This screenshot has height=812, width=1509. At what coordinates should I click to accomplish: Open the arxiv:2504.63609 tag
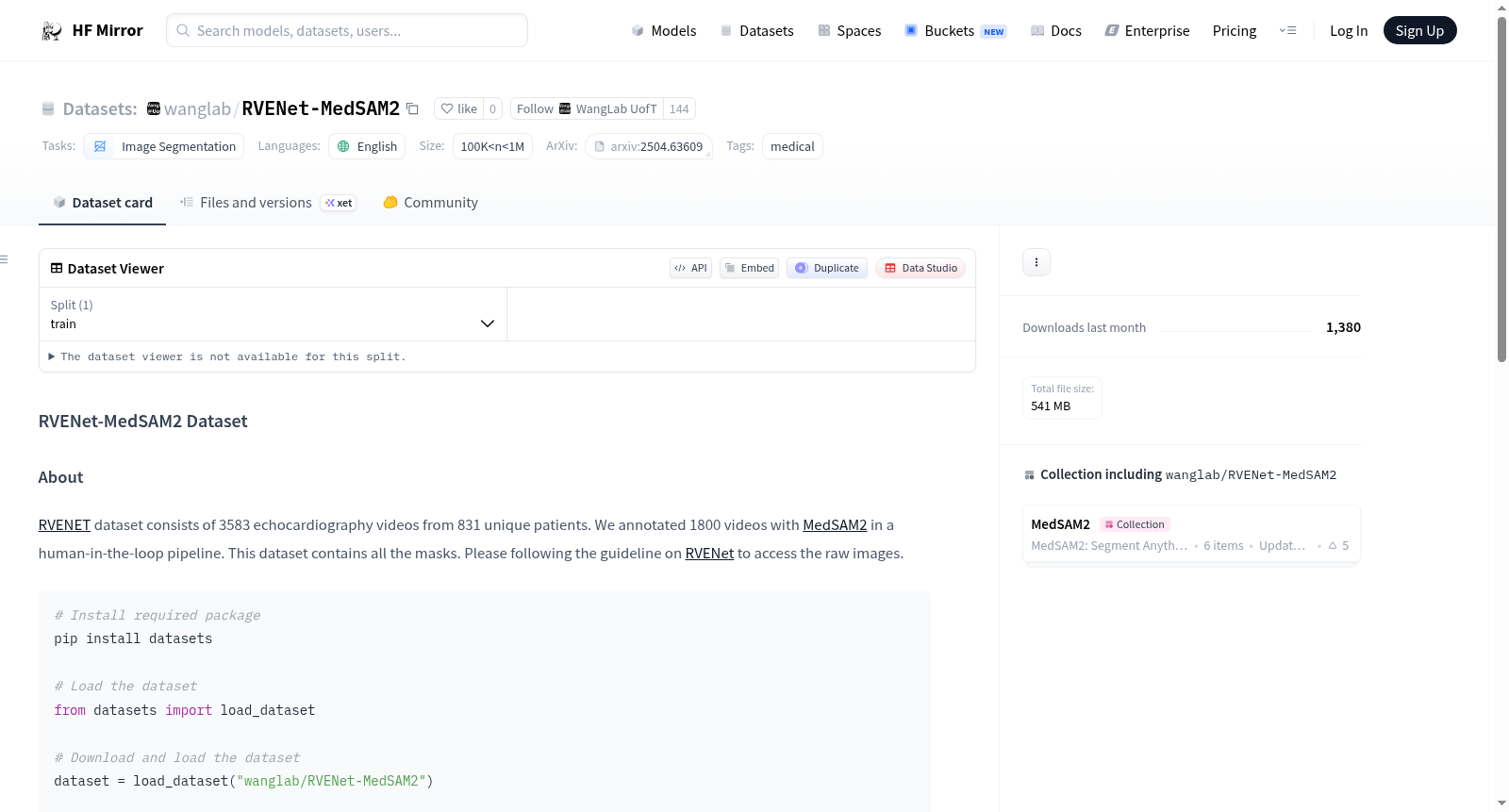pos(649,146)
